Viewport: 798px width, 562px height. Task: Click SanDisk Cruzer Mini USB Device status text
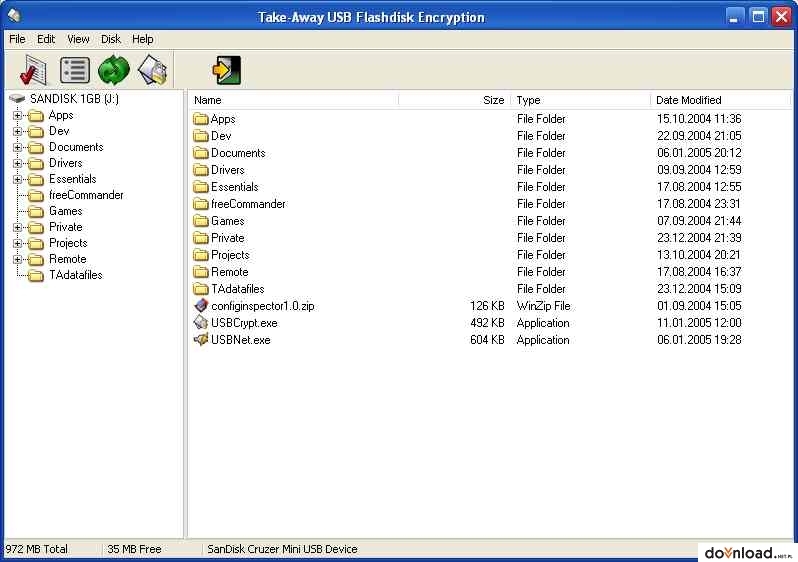coord(282,549)
